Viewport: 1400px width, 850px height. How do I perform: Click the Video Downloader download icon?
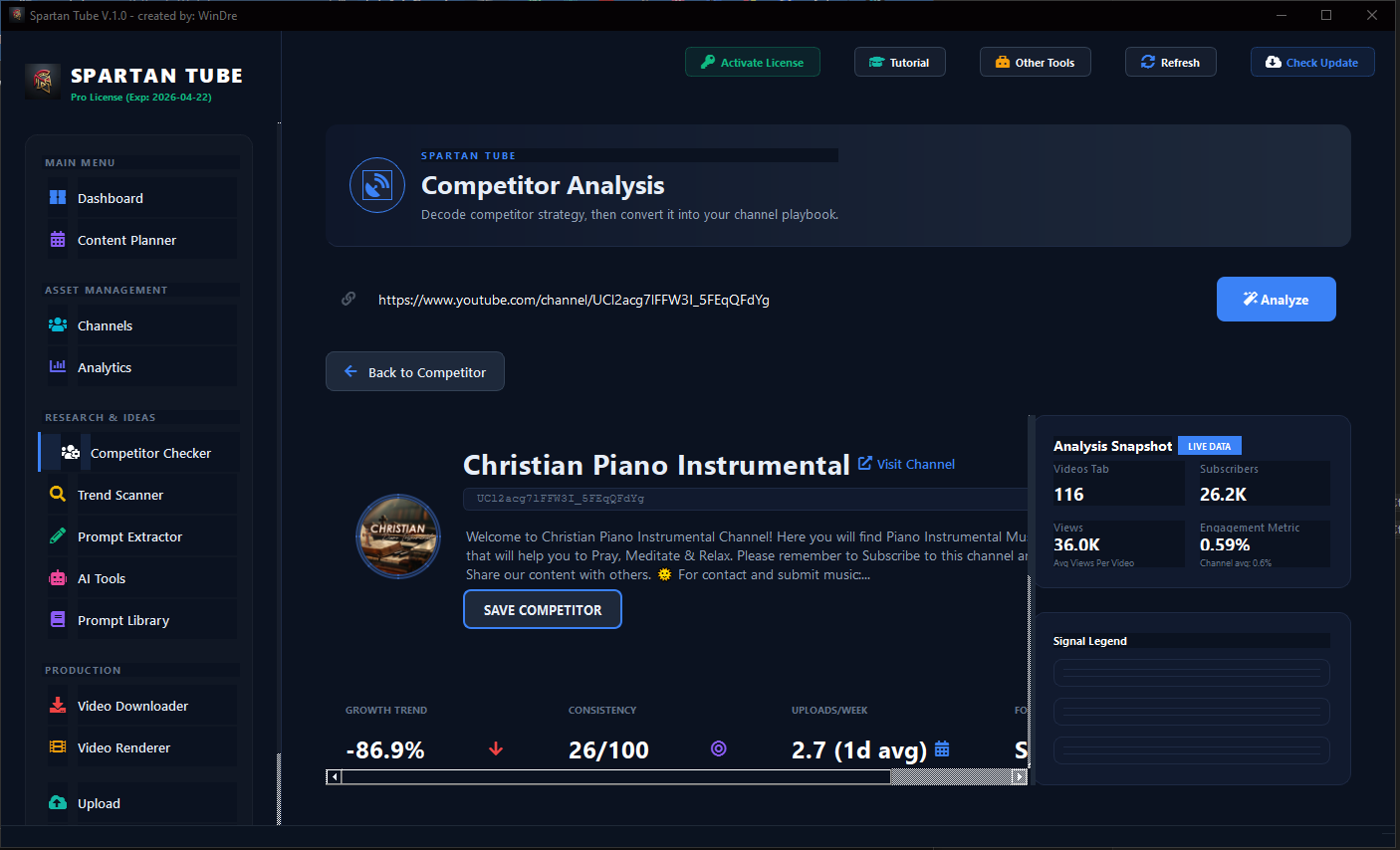(59, 705)
